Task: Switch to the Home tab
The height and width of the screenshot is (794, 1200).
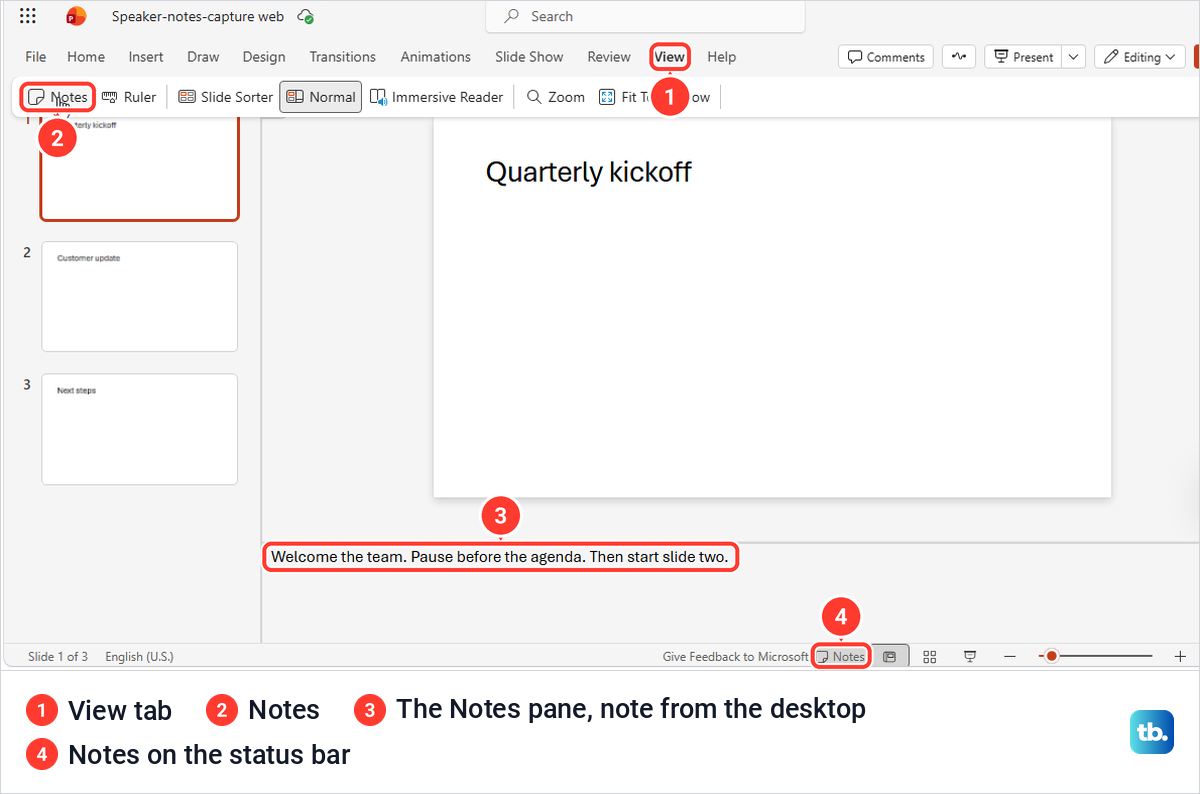Action: click(86, 57)
